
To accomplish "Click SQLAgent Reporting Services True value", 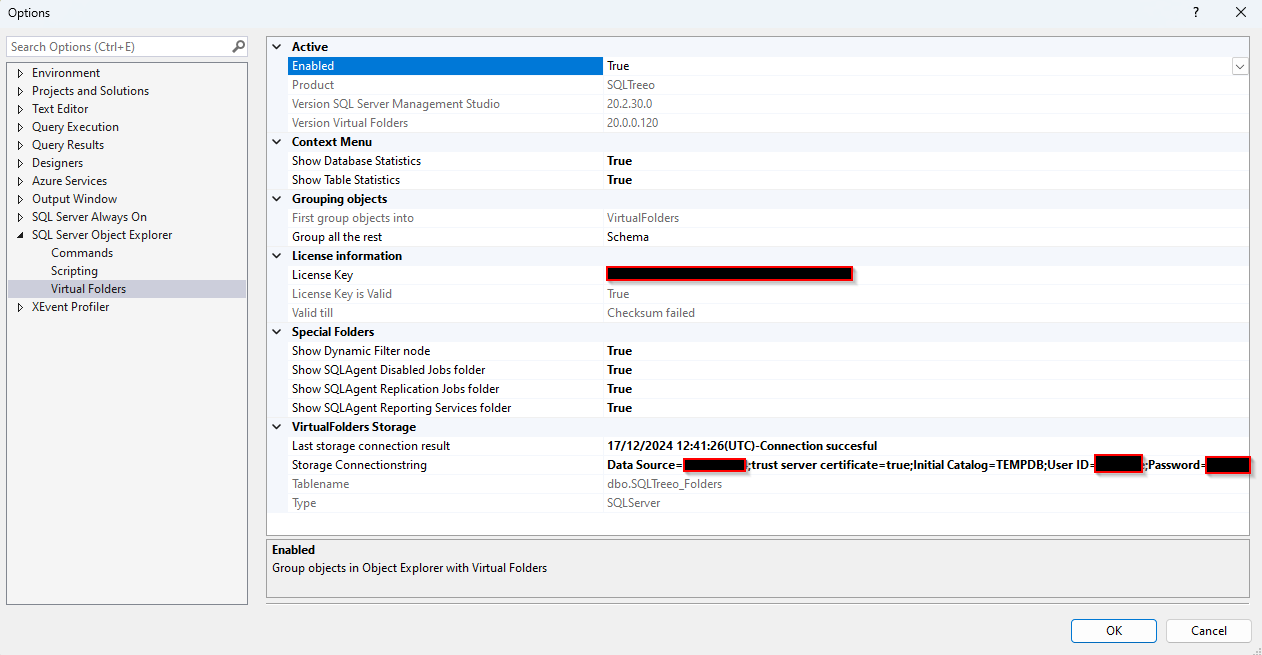I will [619, 408].
